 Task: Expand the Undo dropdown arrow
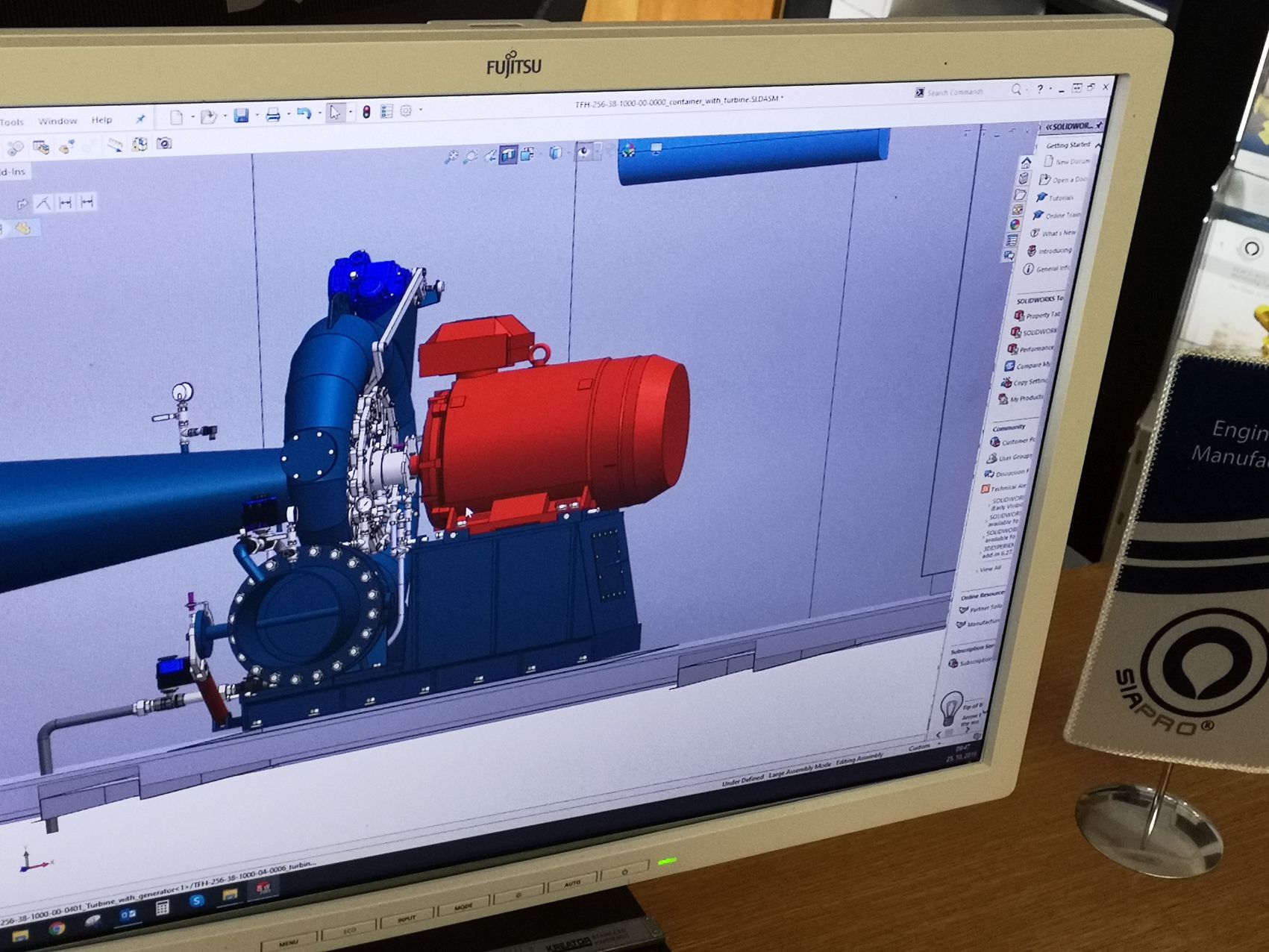tap(319, 113)
